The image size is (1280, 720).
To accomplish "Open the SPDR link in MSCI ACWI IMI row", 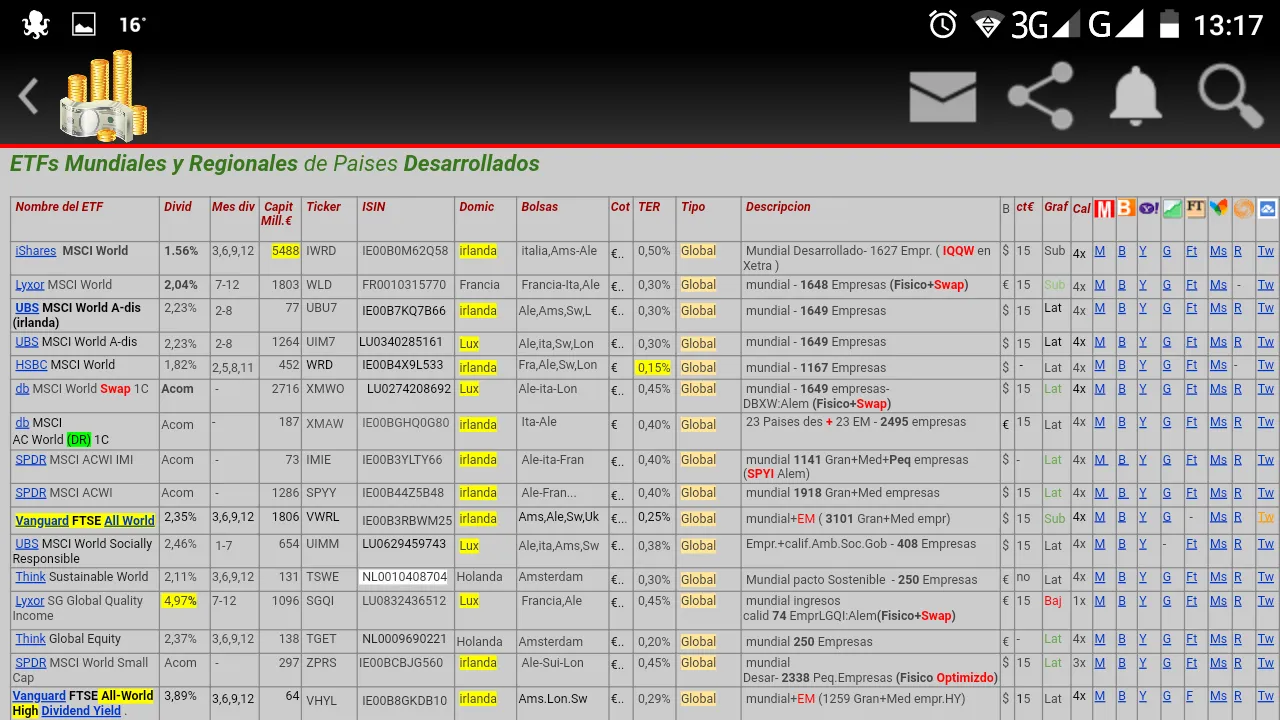I will tap(31, 460).
